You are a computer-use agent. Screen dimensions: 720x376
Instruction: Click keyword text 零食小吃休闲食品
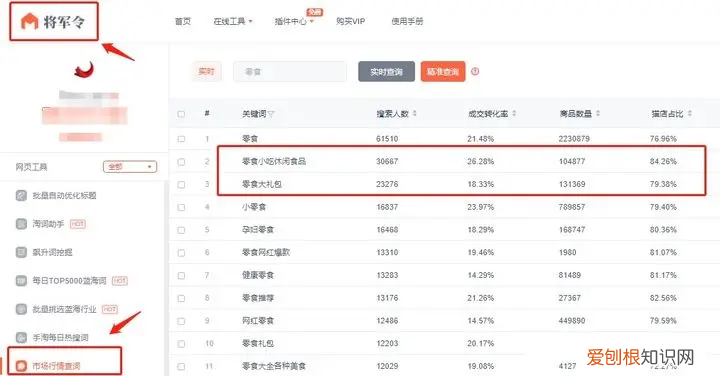click(274, 162)
